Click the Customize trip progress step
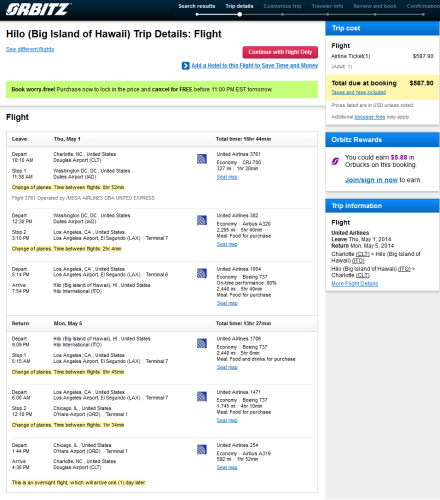This screenshot has height=500, width=440. (282, 6)
